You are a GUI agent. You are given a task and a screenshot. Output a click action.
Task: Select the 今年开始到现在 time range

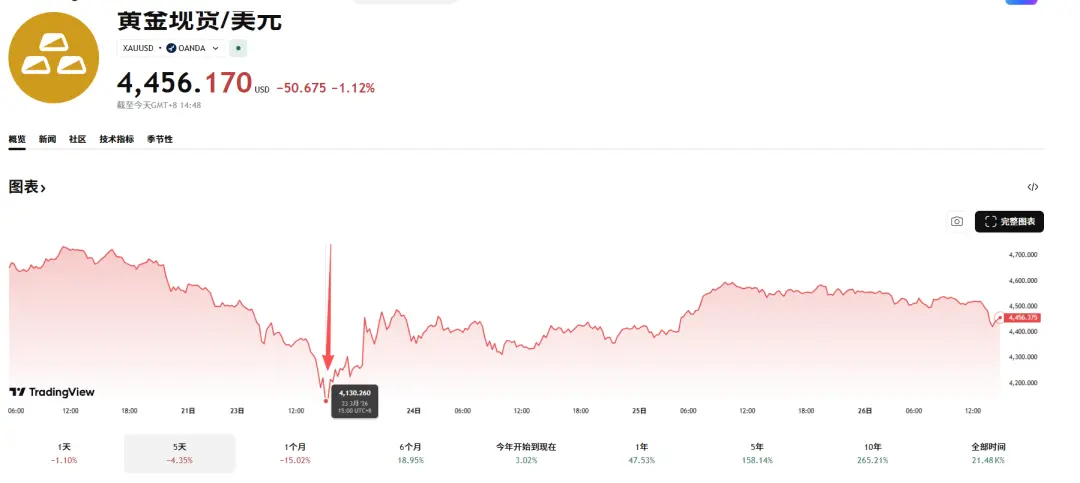pos(526,452)
